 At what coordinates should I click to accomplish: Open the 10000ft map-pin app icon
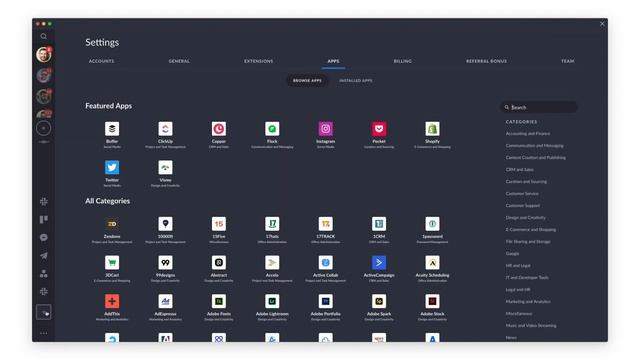click(165, 224)
